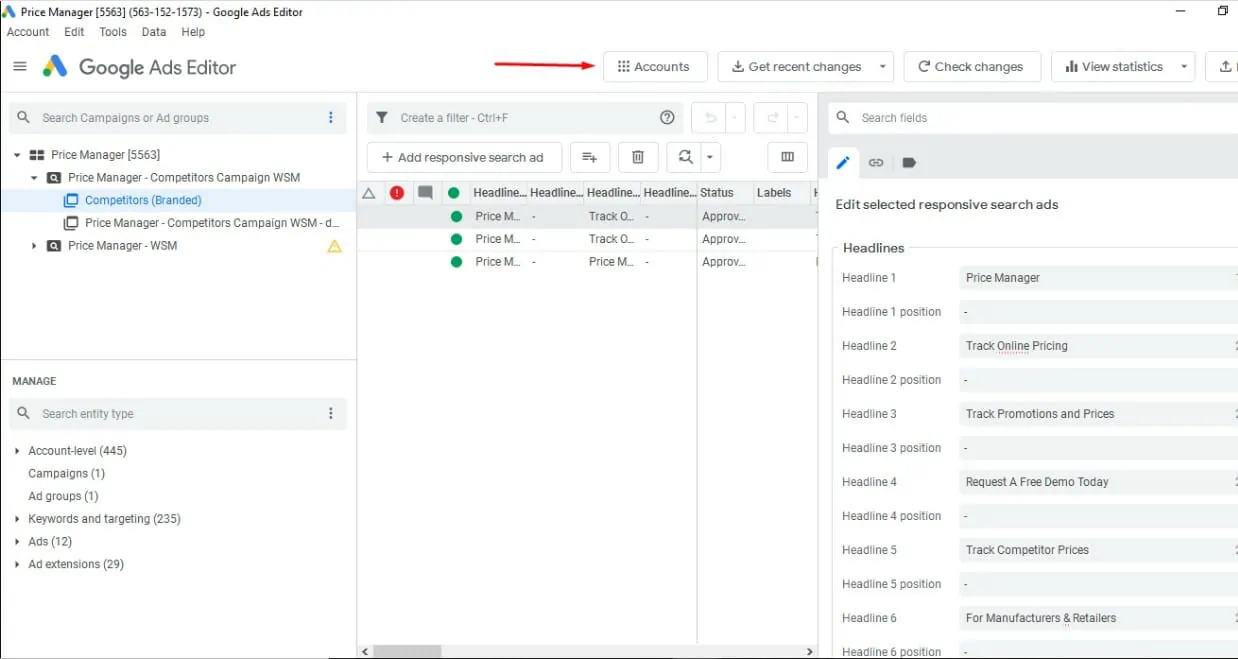
Task: Open Headline 3 position dropdown
Action: click(x=1098, y=448)
